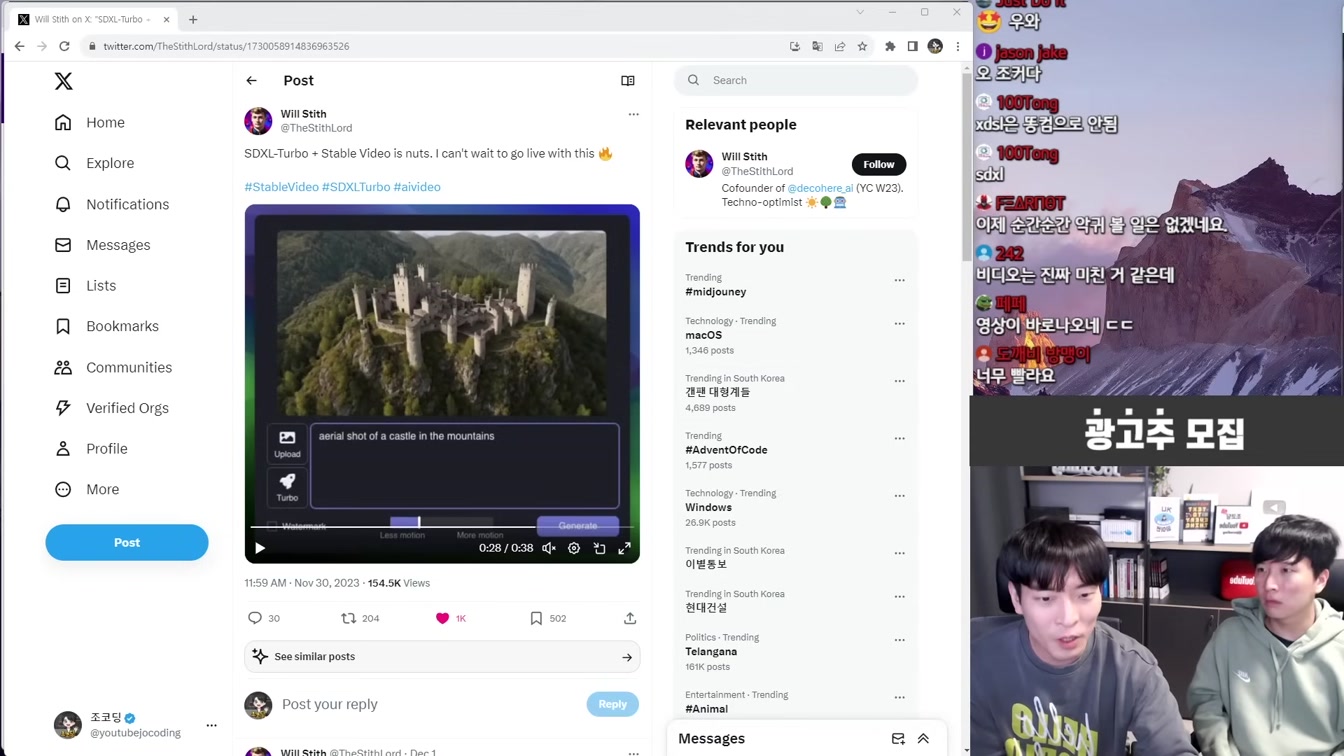Follow Will Stith in Relevant people
This screenshot has height=756, width=1344.
[879, 164]
